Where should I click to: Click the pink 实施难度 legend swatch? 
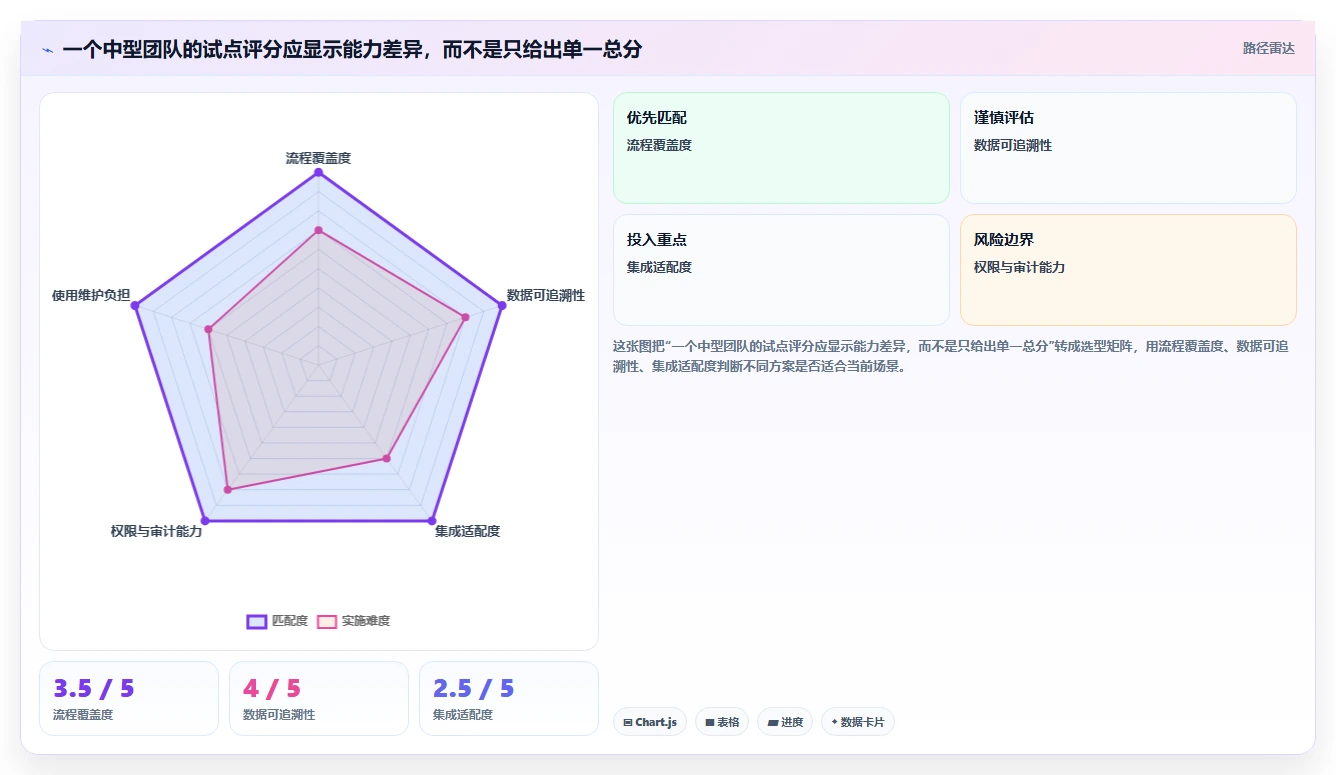pyautogui.click(x=327, y=621)
